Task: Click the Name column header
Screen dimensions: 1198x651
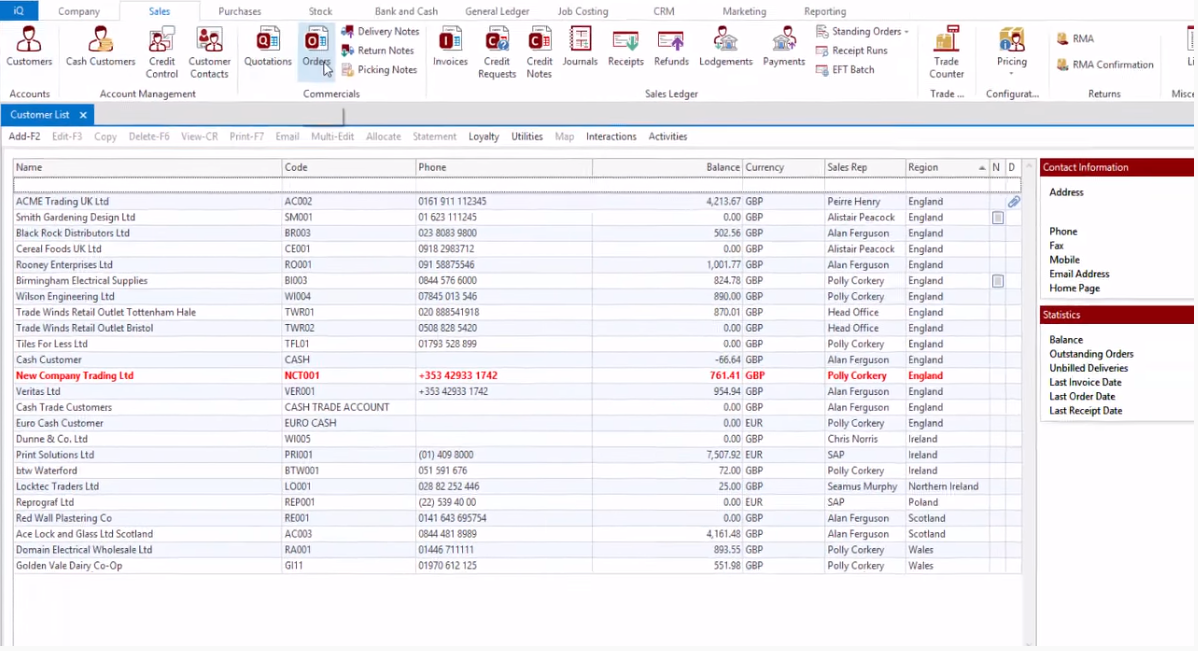Action: (x=147, y=167)
